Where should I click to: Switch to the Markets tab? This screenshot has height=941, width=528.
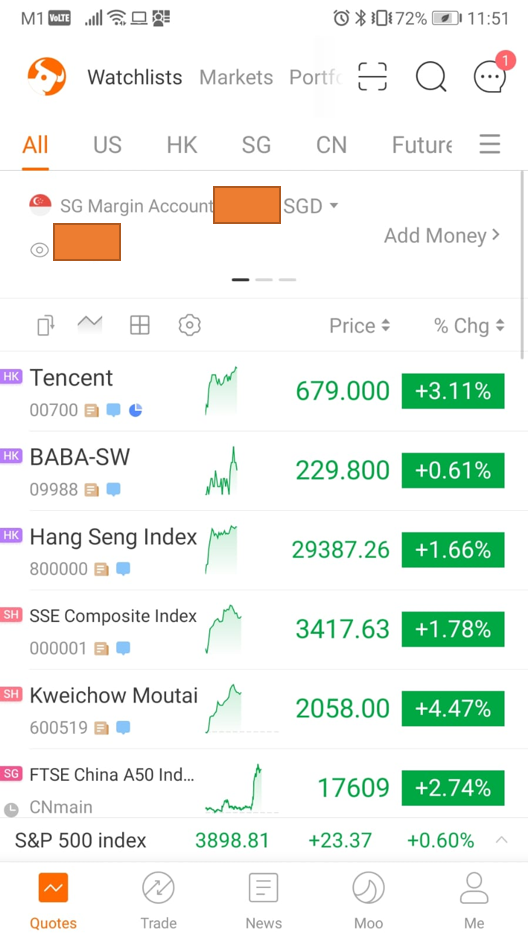[236, 77]
